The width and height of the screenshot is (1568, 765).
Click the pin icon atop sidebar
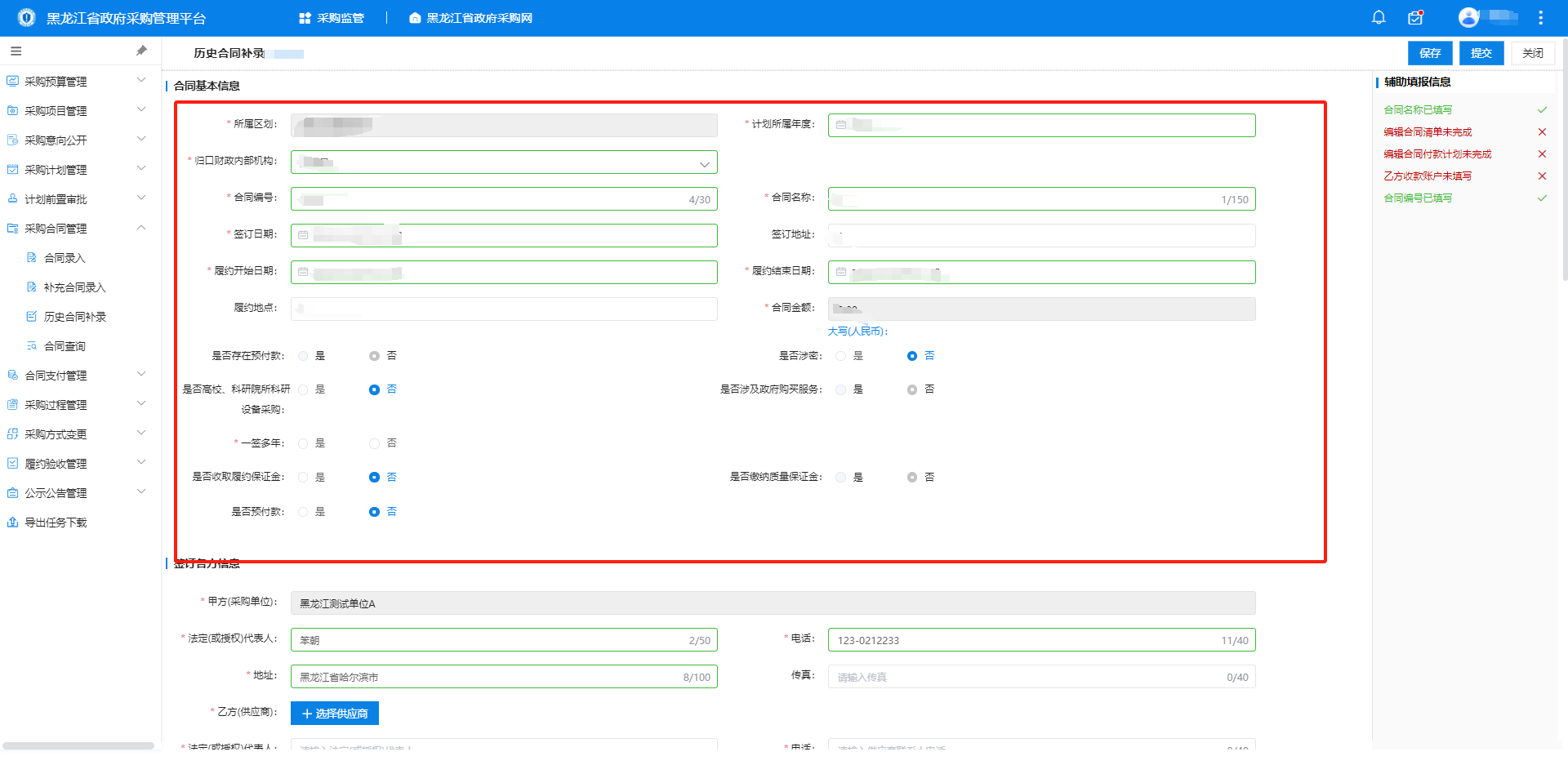pyautogui.click(x=141, y=51)
